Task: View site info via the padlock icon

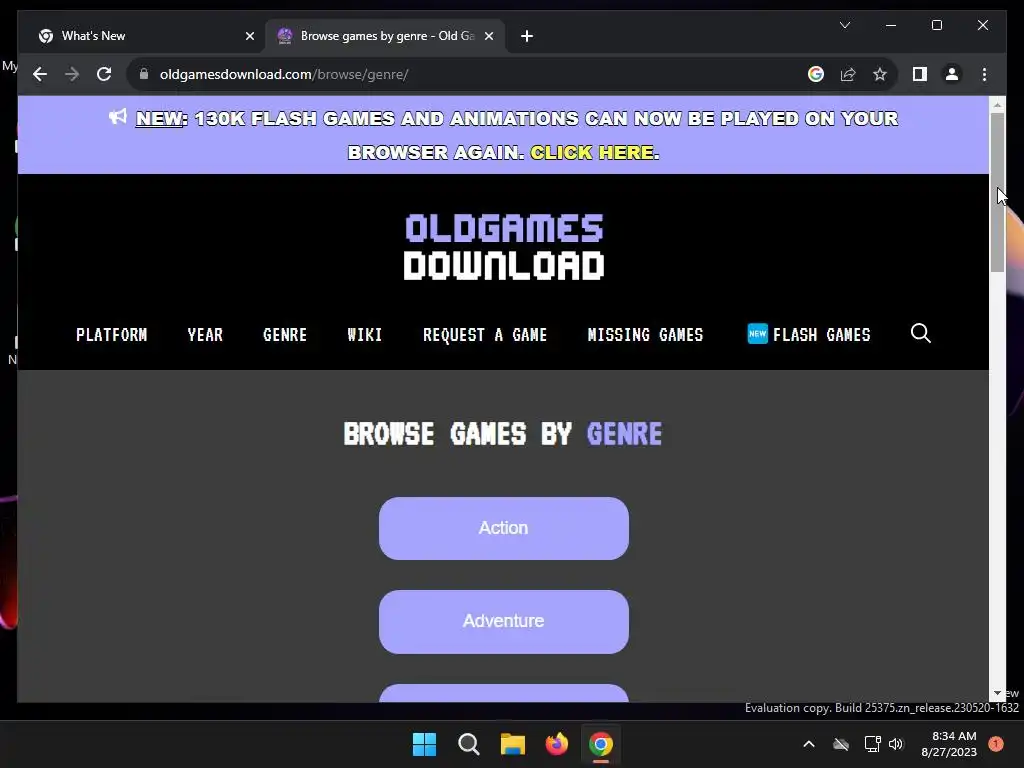Action: (144, 74)
